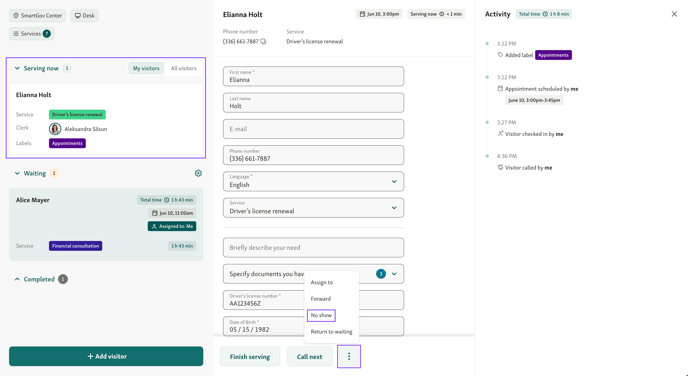The width and height of the screenshot is (688, 376).
Task: Click Finish serving button
Action: [250, 356]
